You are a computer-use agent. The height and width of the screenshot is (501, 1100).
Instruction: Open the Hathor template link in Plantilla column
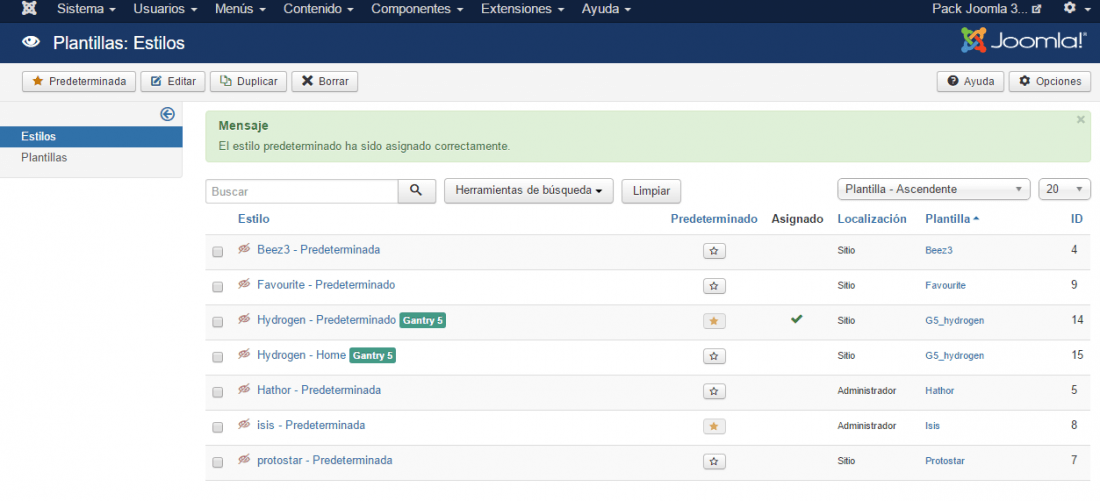(939, 391)
